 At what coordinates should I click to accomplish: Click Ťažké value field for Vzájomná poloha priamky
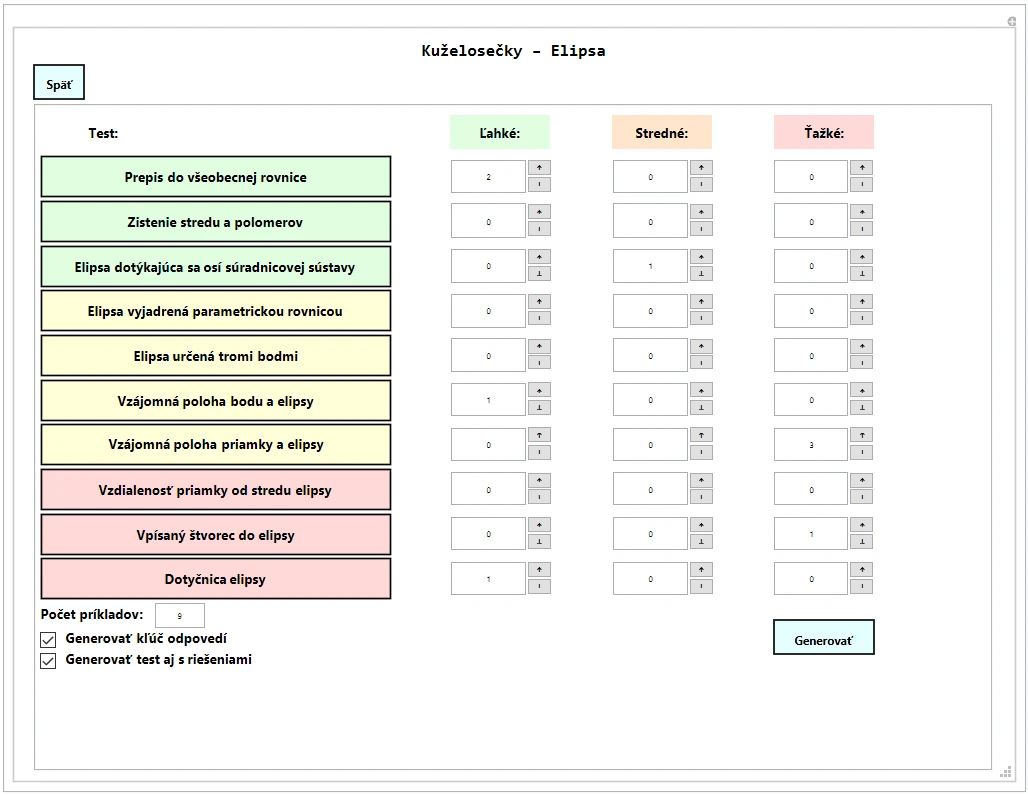click(x=811, y=444)
